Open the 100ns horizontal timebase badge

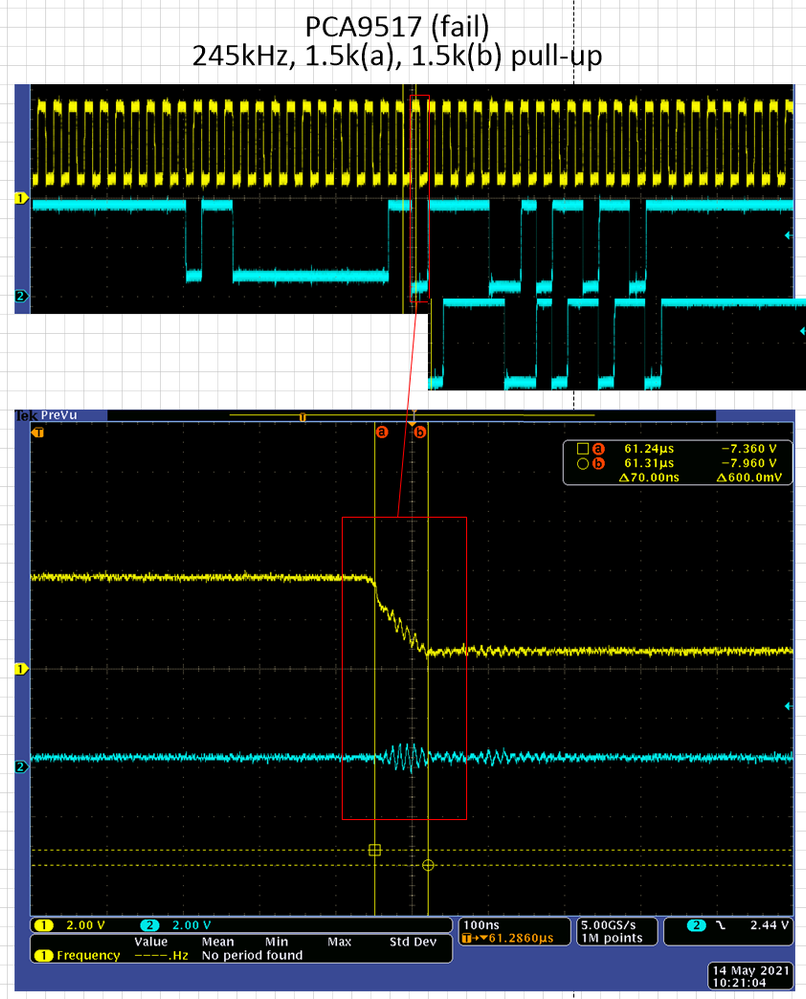[x=480, y=925]
